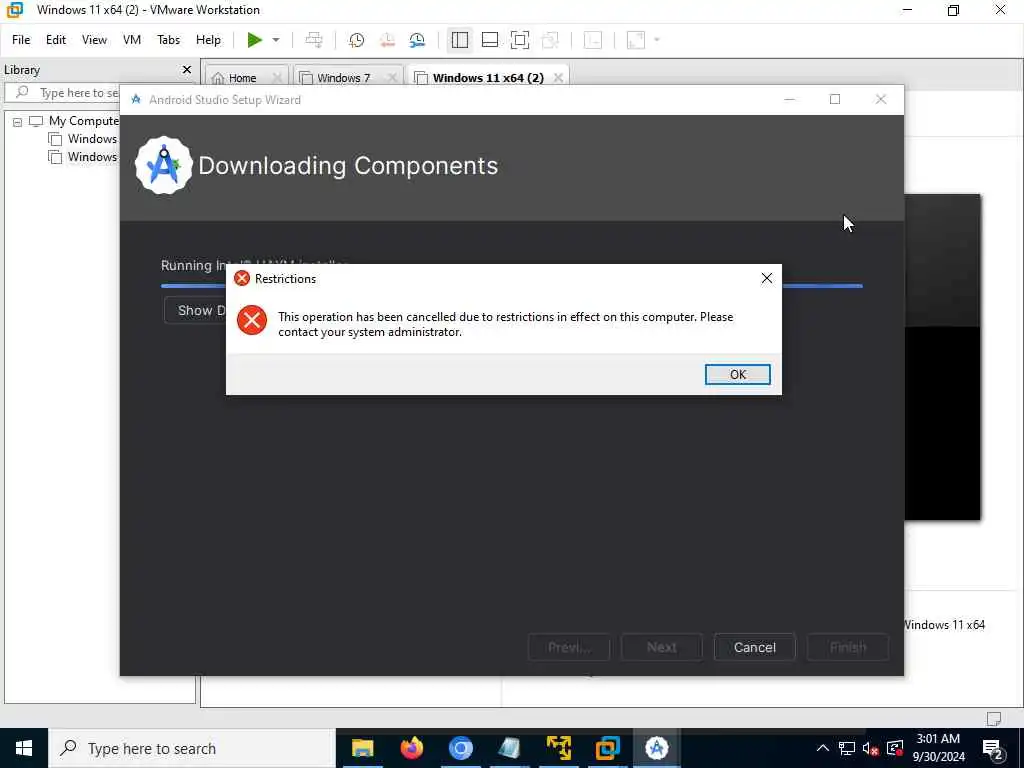Click the message log icon in VMware status bar
Viewport: 1024px width, 768px height.
994,718
